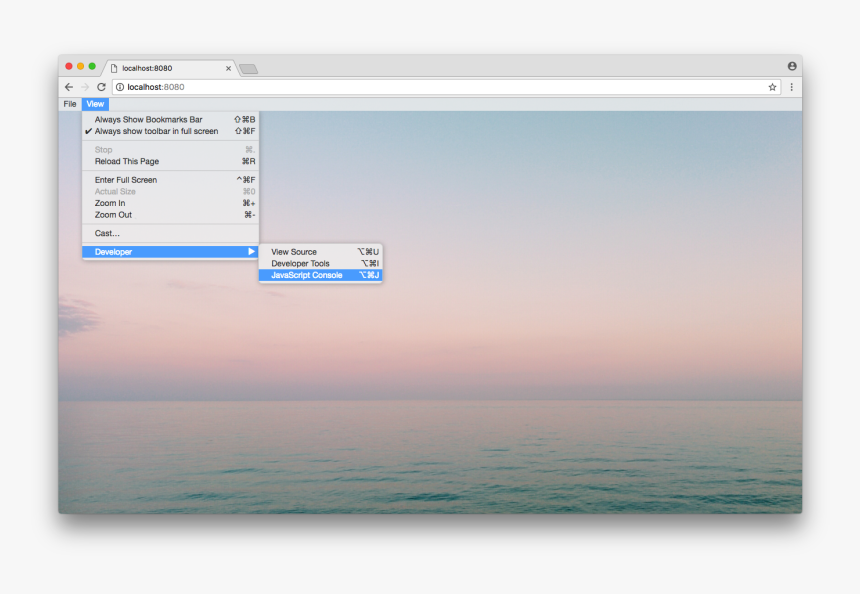Image resolution: width=860 pixels, height=594 pixels.
Task: Open site information via the circled-i icon
Action: [119, 87]
